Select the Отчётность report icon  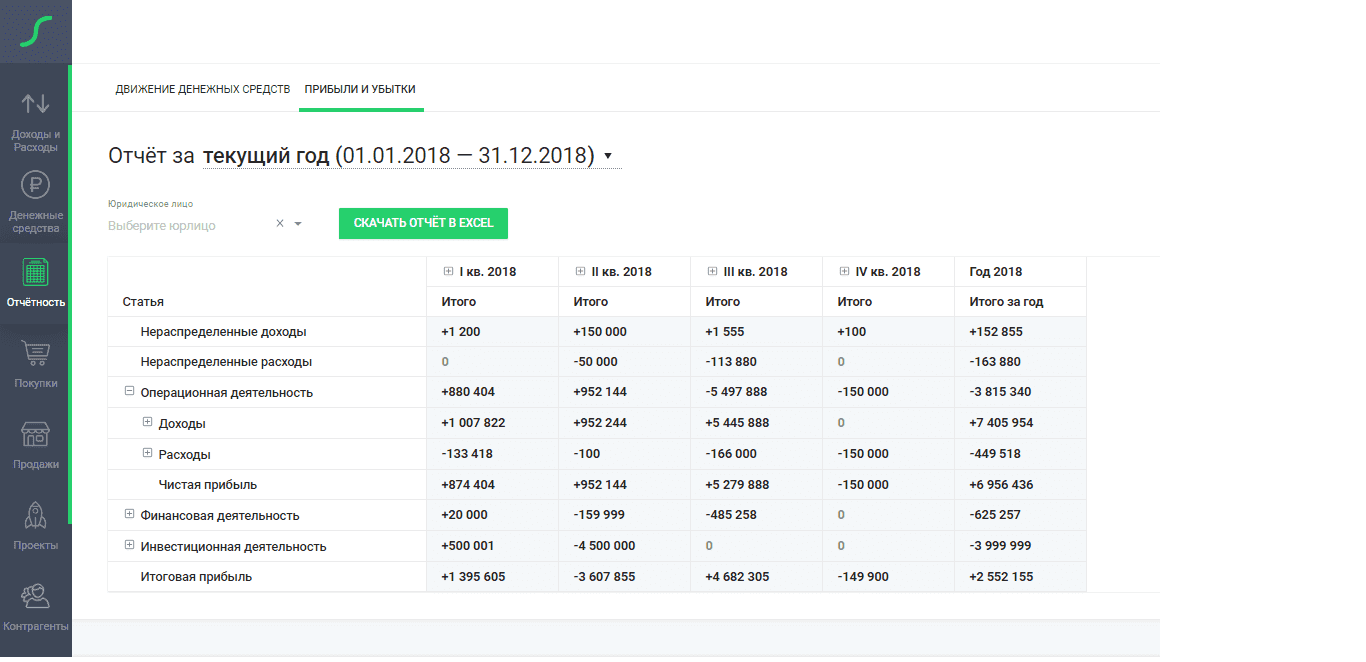[35, 272]
